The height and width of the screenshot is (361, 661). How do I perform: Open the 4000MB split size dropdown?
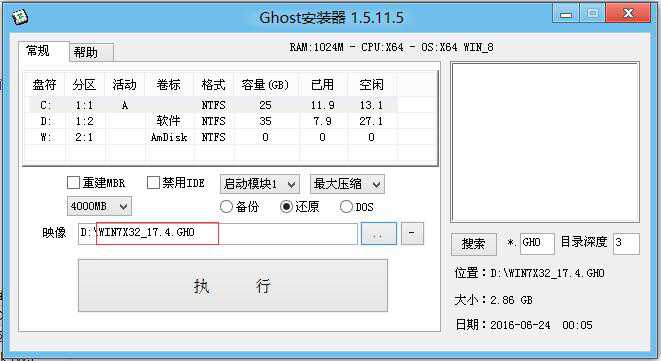[x=99, y=206]
